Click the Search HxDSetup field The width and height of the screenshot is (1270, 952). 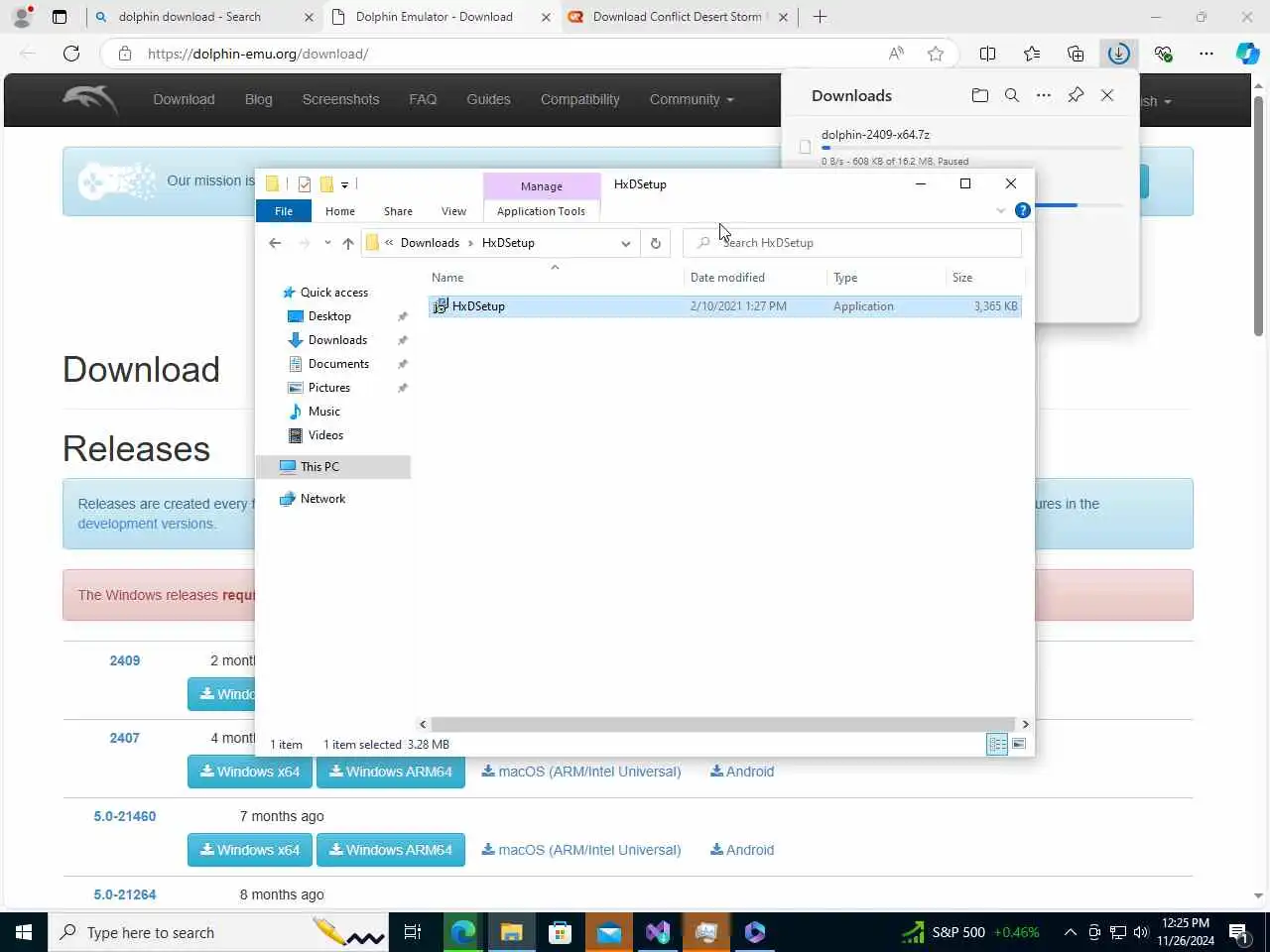tap(851, 243)
